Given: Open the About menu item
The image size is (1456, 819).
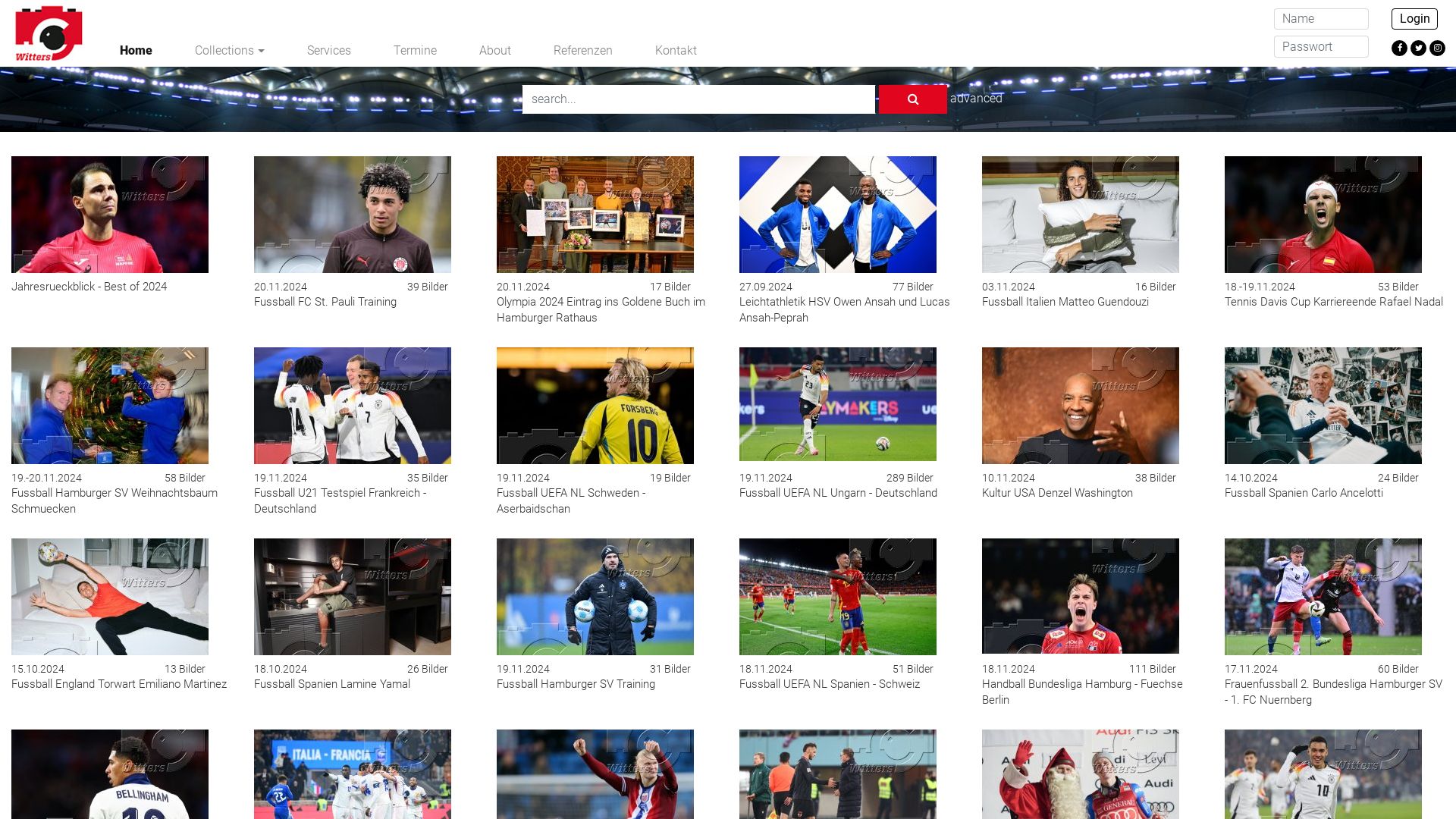Looking at the screenshot, I should (x=494, y=51).
